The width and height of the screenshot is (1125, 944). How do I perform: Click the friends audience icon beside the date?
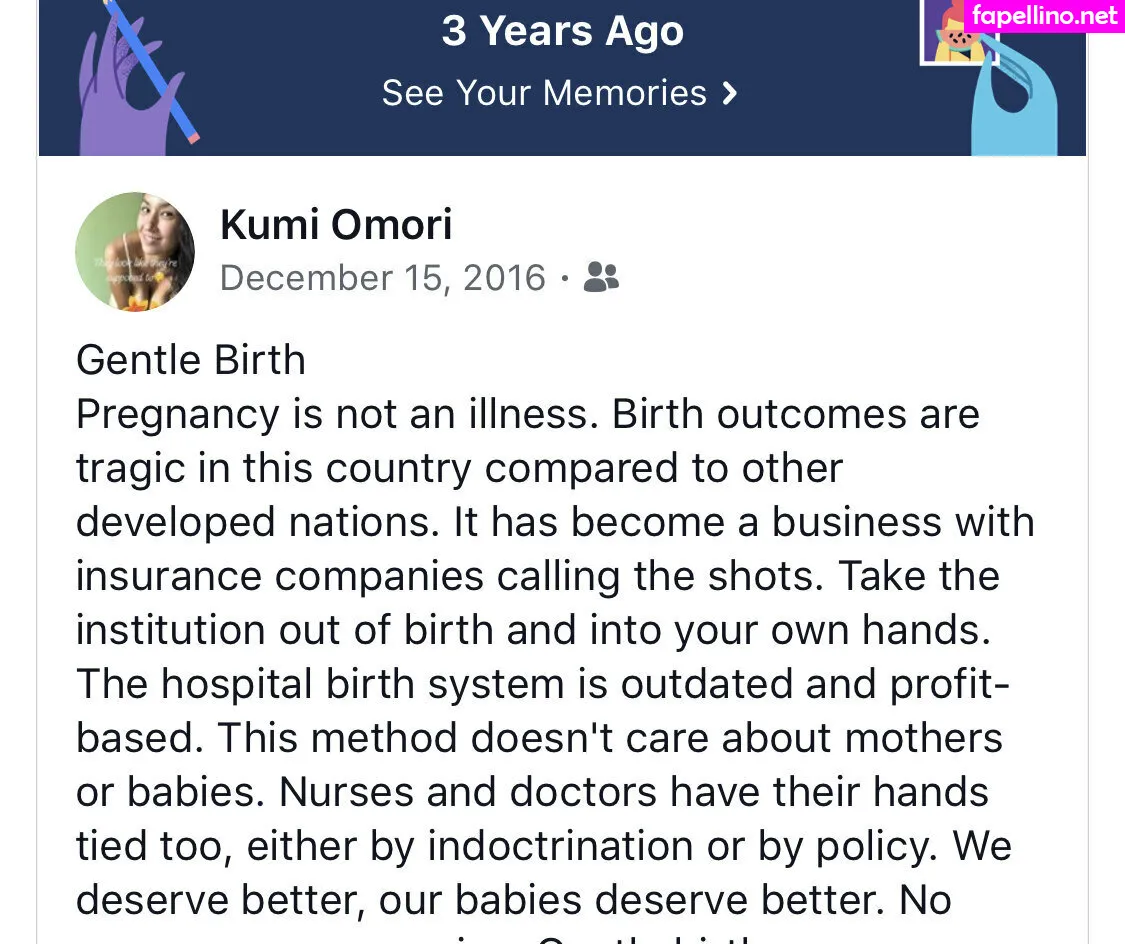tap(601, 277)
